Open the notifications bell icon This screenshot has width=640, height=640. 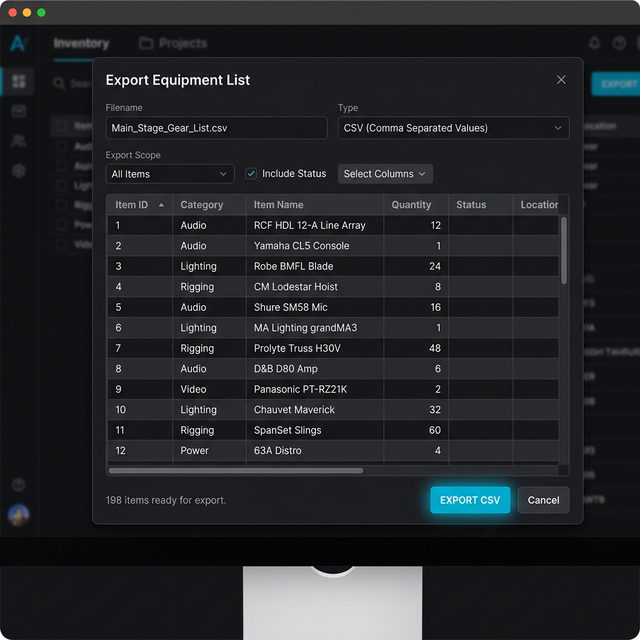point(594,43)
